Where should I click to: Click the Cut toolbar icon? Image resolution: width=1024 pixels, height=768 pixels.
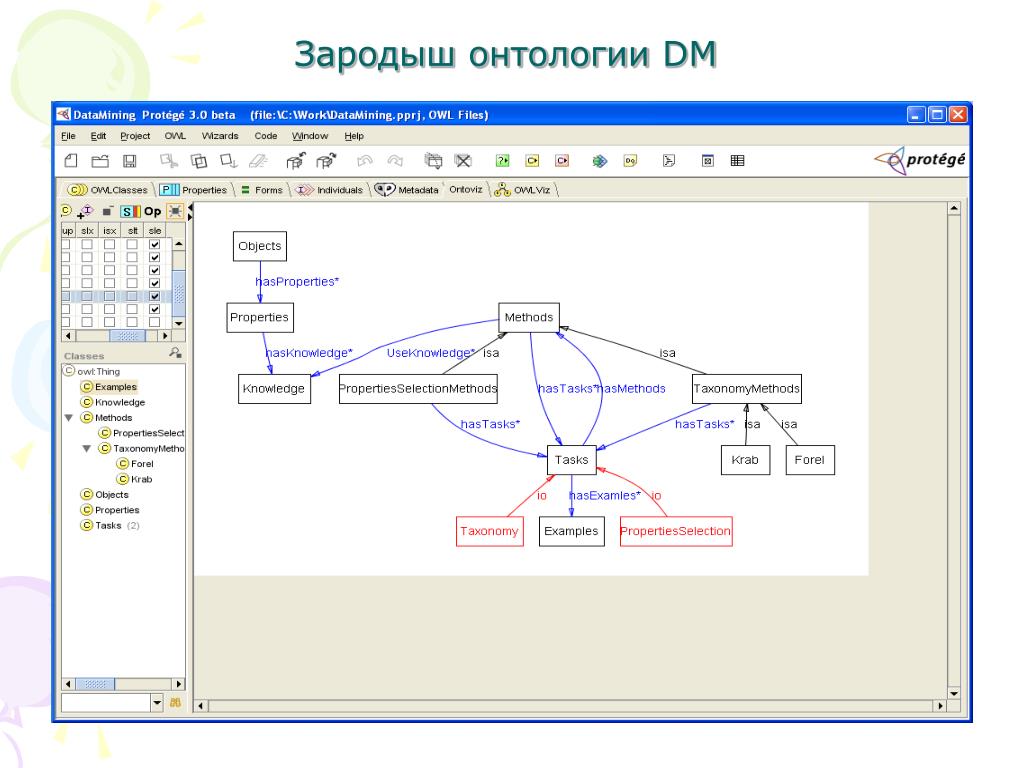(168, 161)
